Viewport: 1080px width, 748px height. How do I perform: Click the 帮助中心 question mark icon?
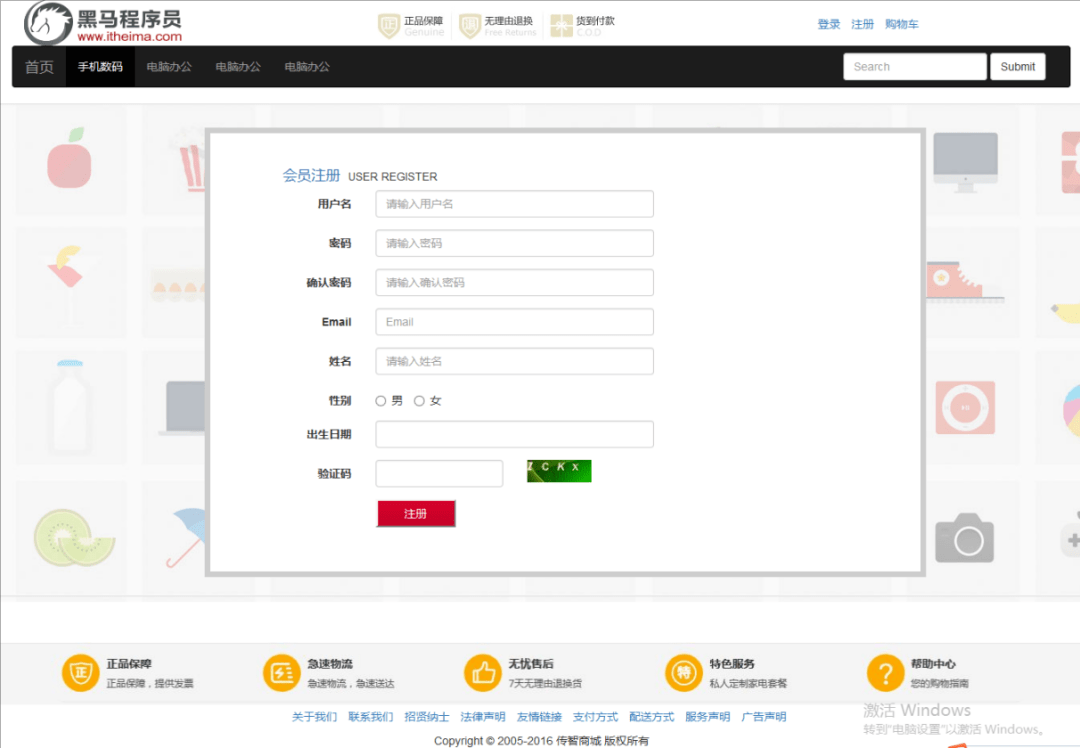point(885,673)
